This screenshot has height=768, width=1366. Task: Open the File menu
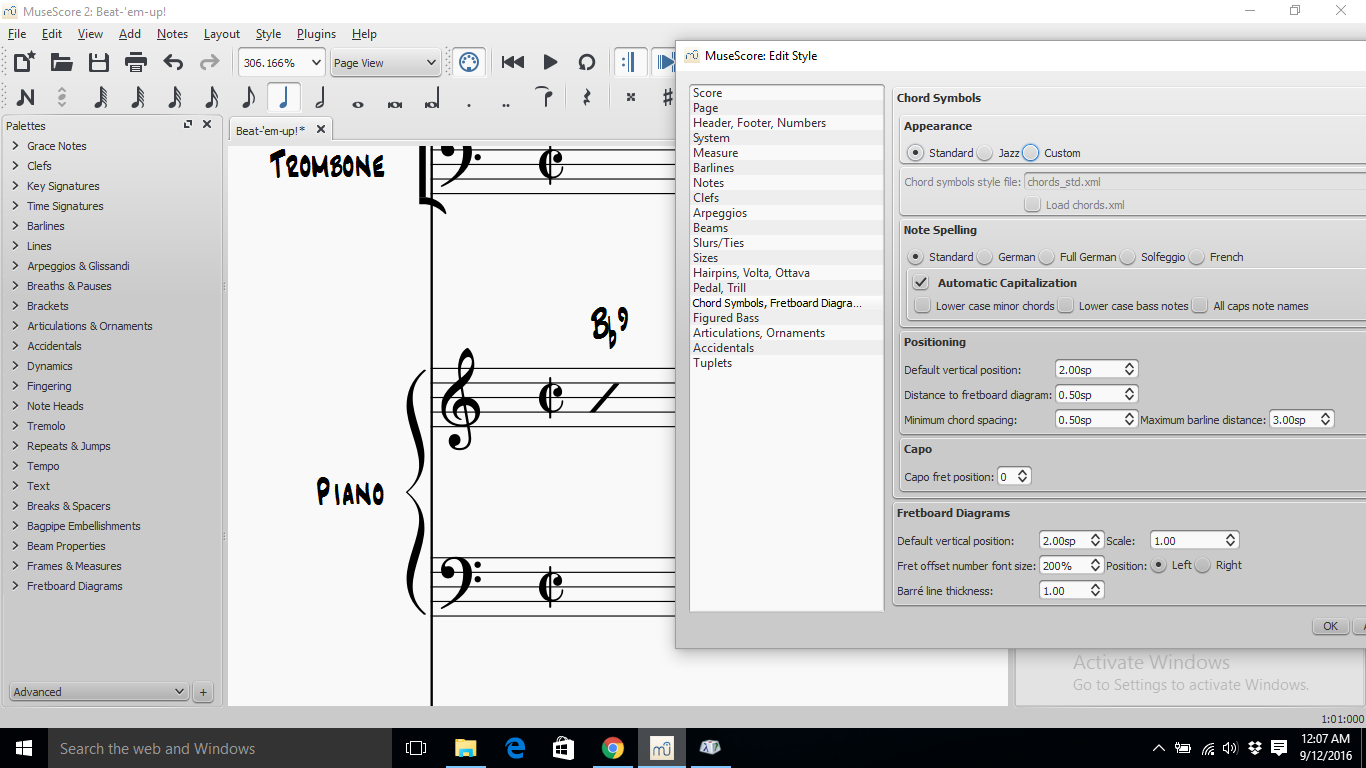pyautogui.click(x=17, y=34)
